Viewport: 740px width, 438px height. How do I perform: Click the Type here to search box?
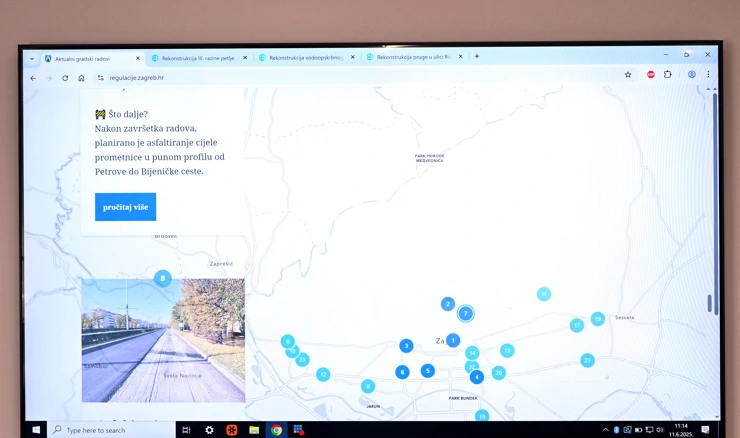coord(111,430)
